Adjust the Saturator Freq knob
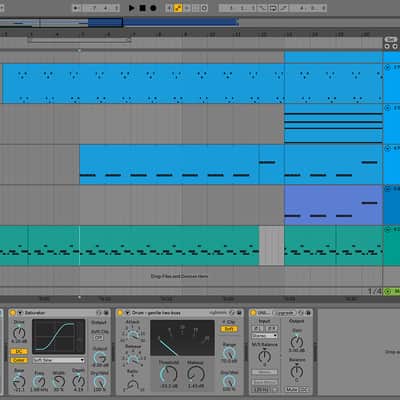This screenshot has height=400, width=400. pyautogui.click(x=39, y=381)
